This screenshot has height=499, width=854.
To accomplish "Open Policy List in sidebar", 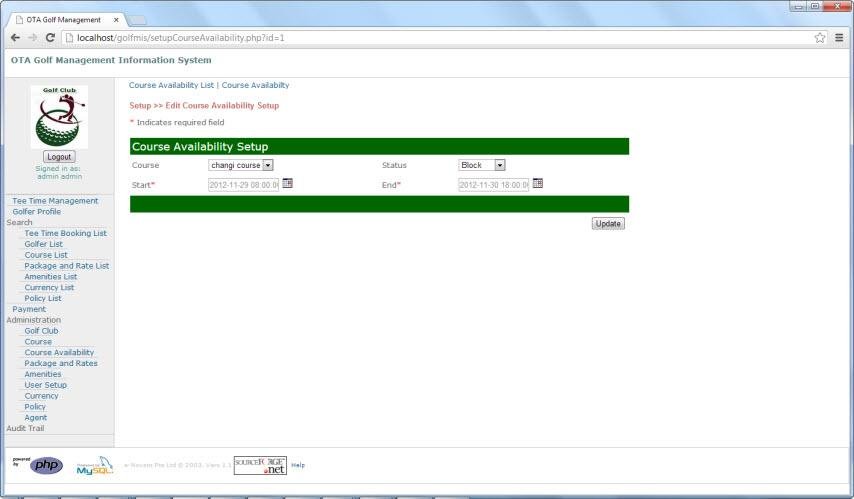I will [x=42, y=299].
